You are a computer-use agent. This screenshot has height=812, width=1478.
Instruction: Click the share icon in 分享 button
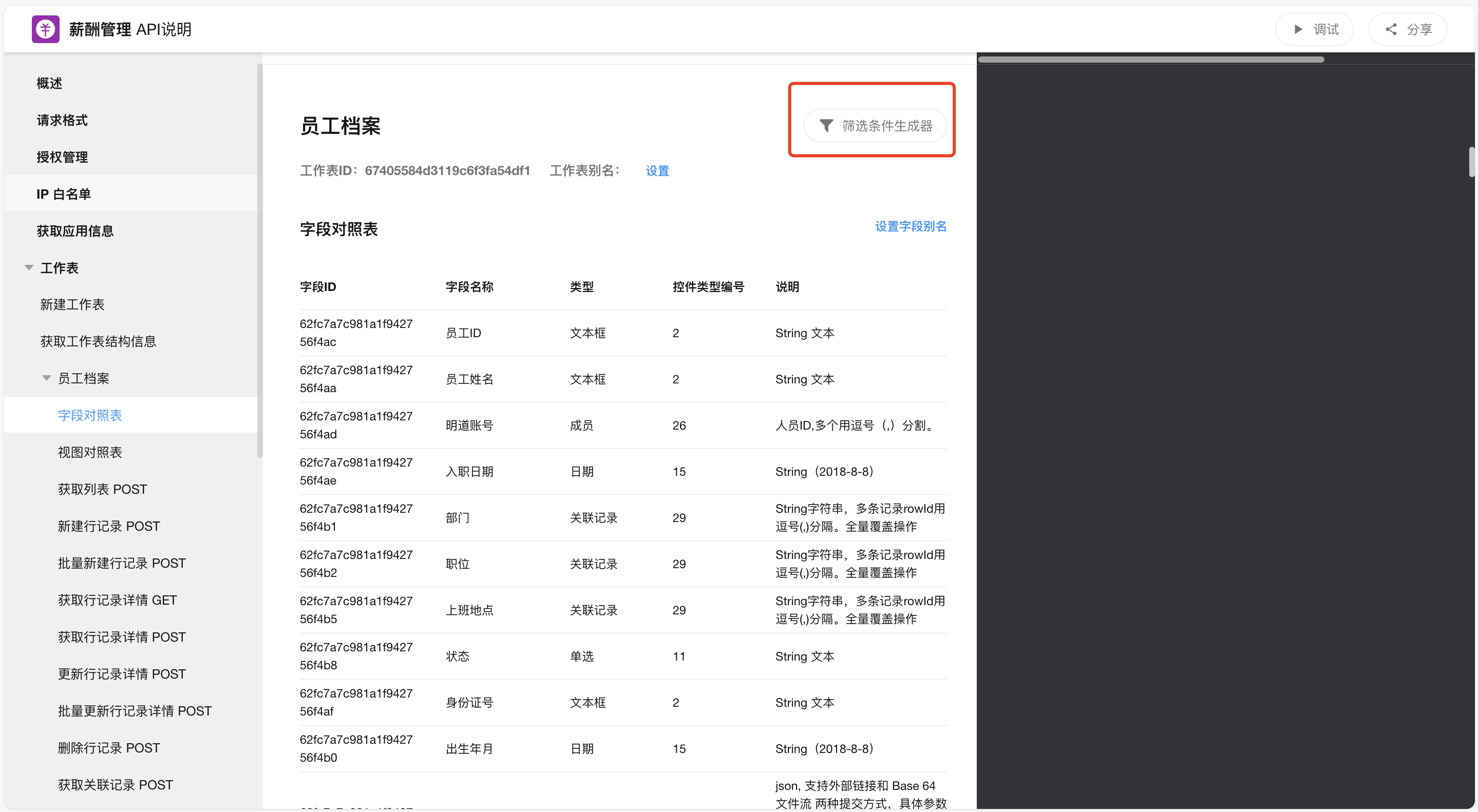tap(1391, 29)
